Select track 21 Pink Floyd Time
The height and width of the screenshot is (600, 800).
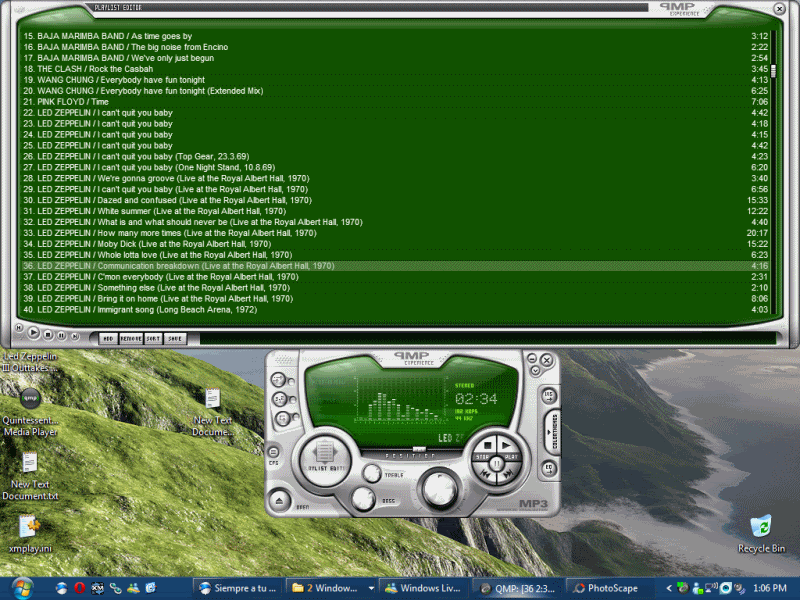point(395,102)
